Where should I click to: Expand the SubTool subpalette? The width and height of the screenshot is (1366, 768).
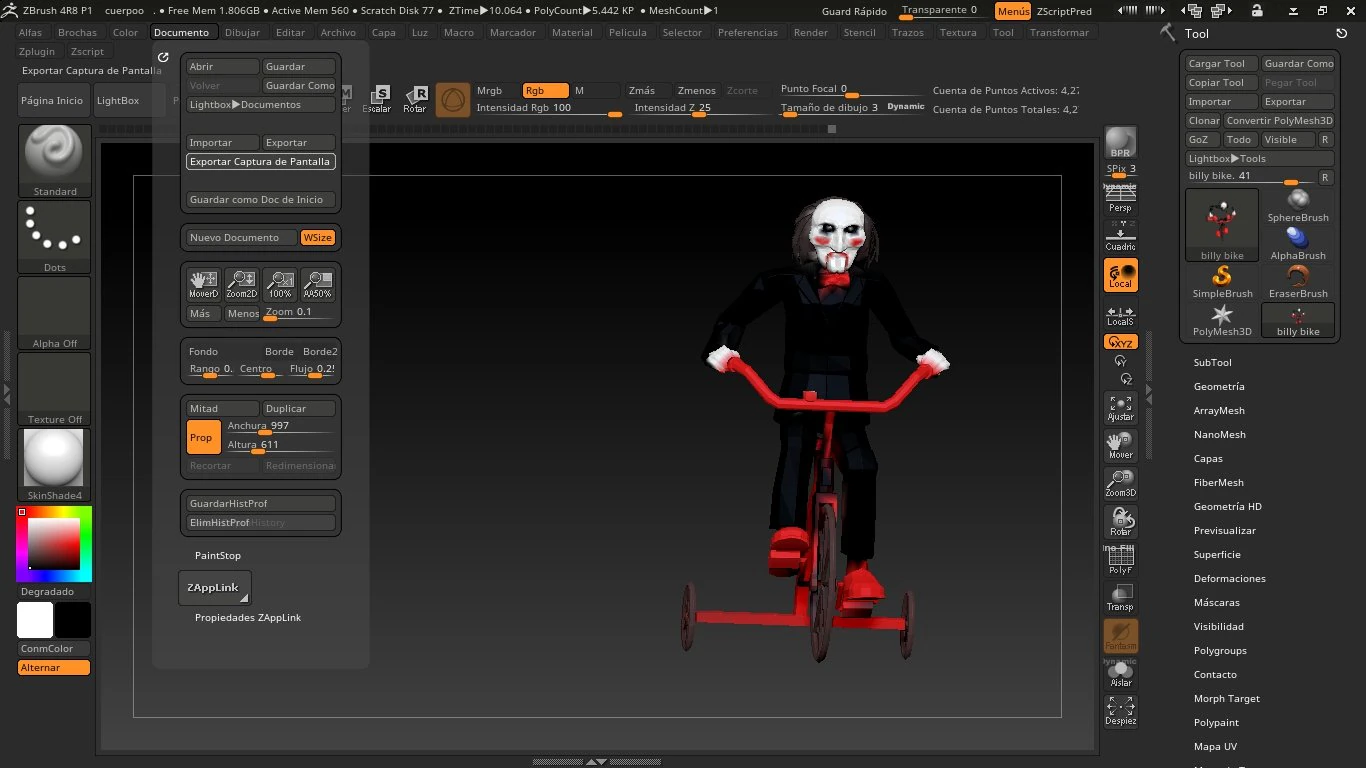pyautogui.click(x=1212, y=363)
